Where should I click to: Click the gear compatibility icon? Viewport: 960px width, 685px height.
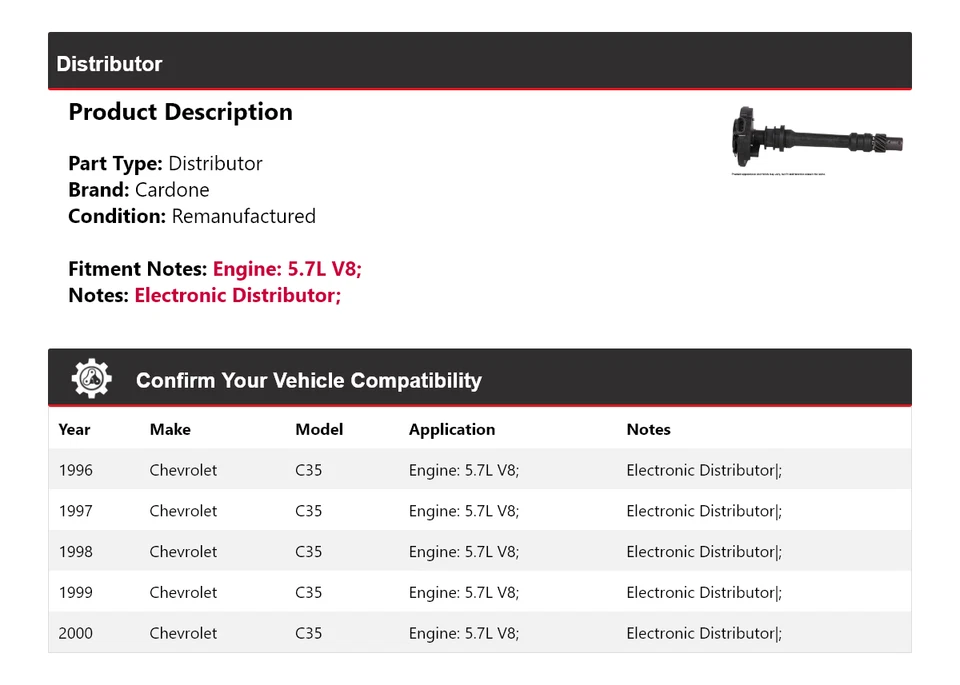91,379
